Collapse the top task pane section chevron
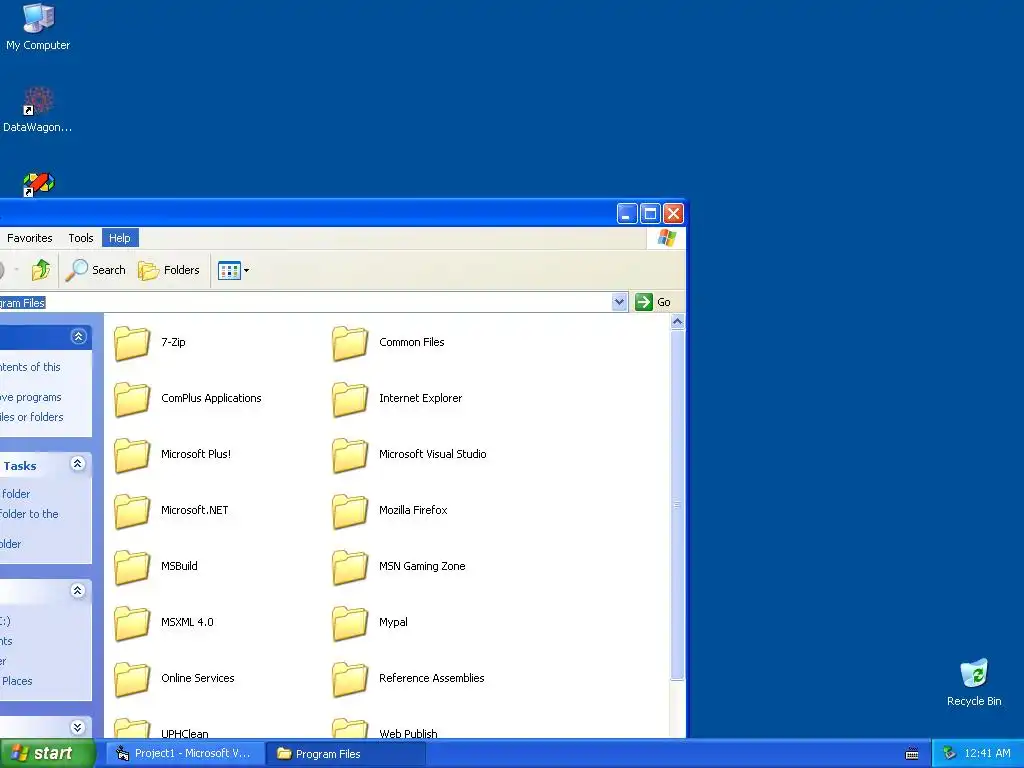Image resolution: width=1024 pixels, height=768 pixels. (78, 336)
